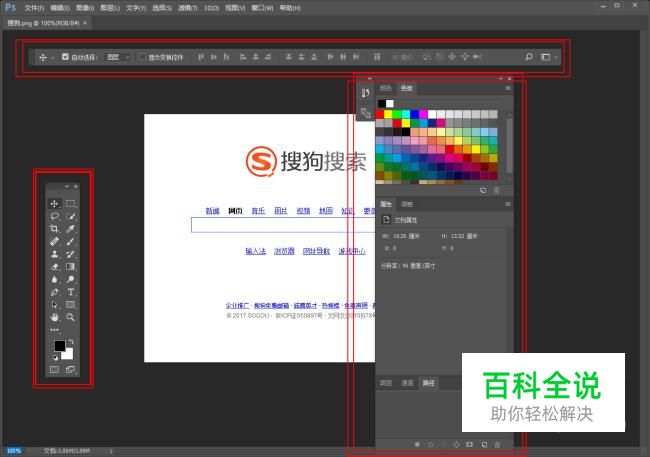Open the 文件(F) File menu

pyautogui.click(x=34, y=8)
